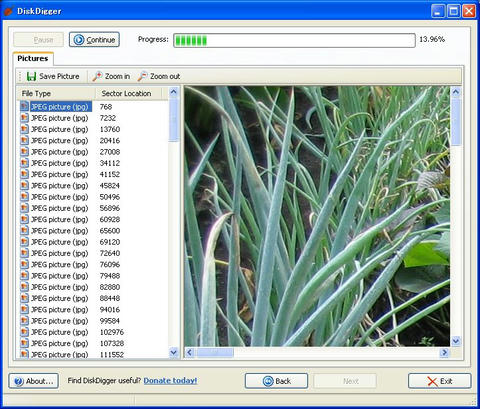
Task: Open the About dialog
Action: (x=34, y=381)
